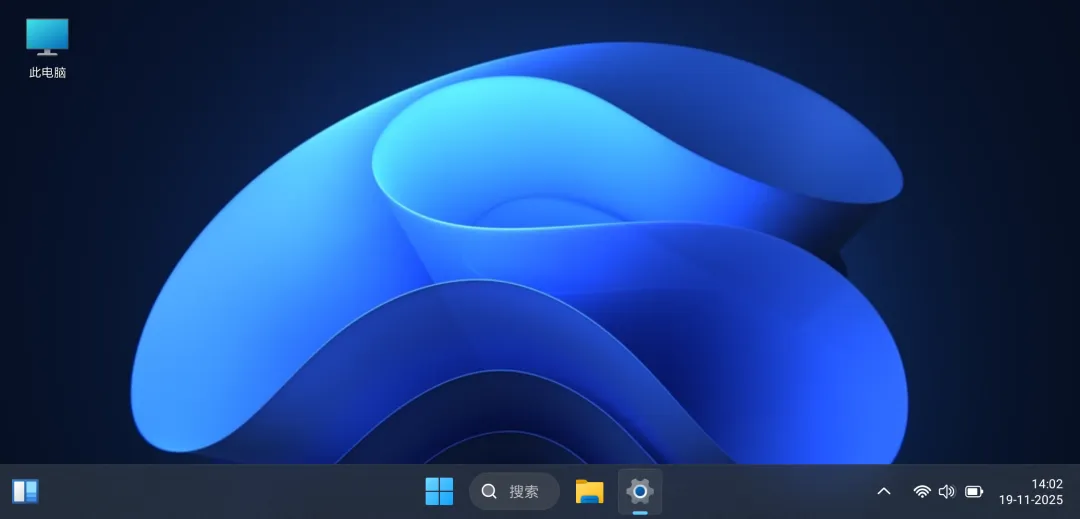Click the 搜索 search box
The width and height of the screenshot is (1080, 519).
[515, 491]
